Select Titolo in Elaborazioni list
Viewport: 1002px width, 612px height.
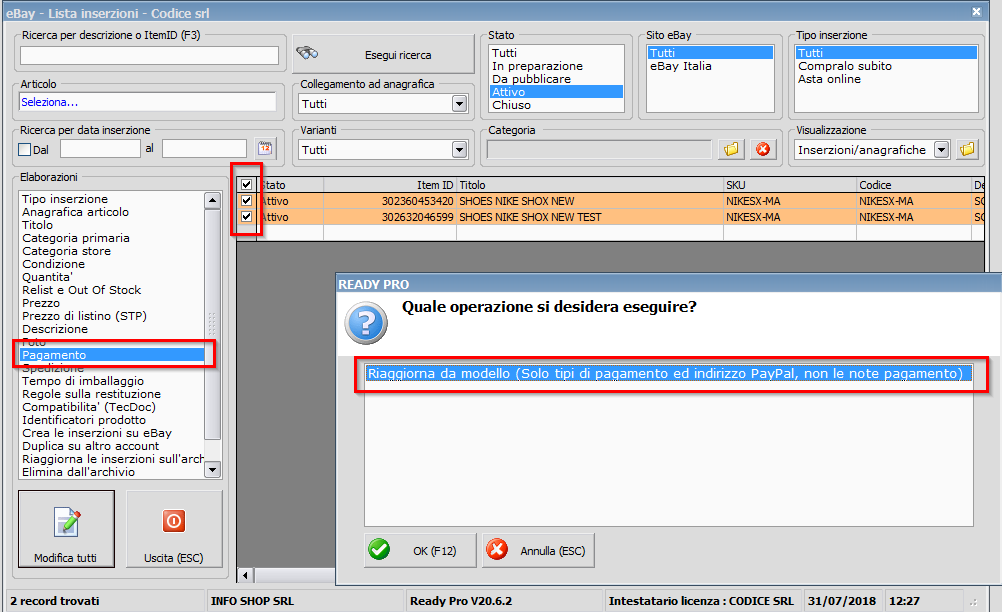112,225
